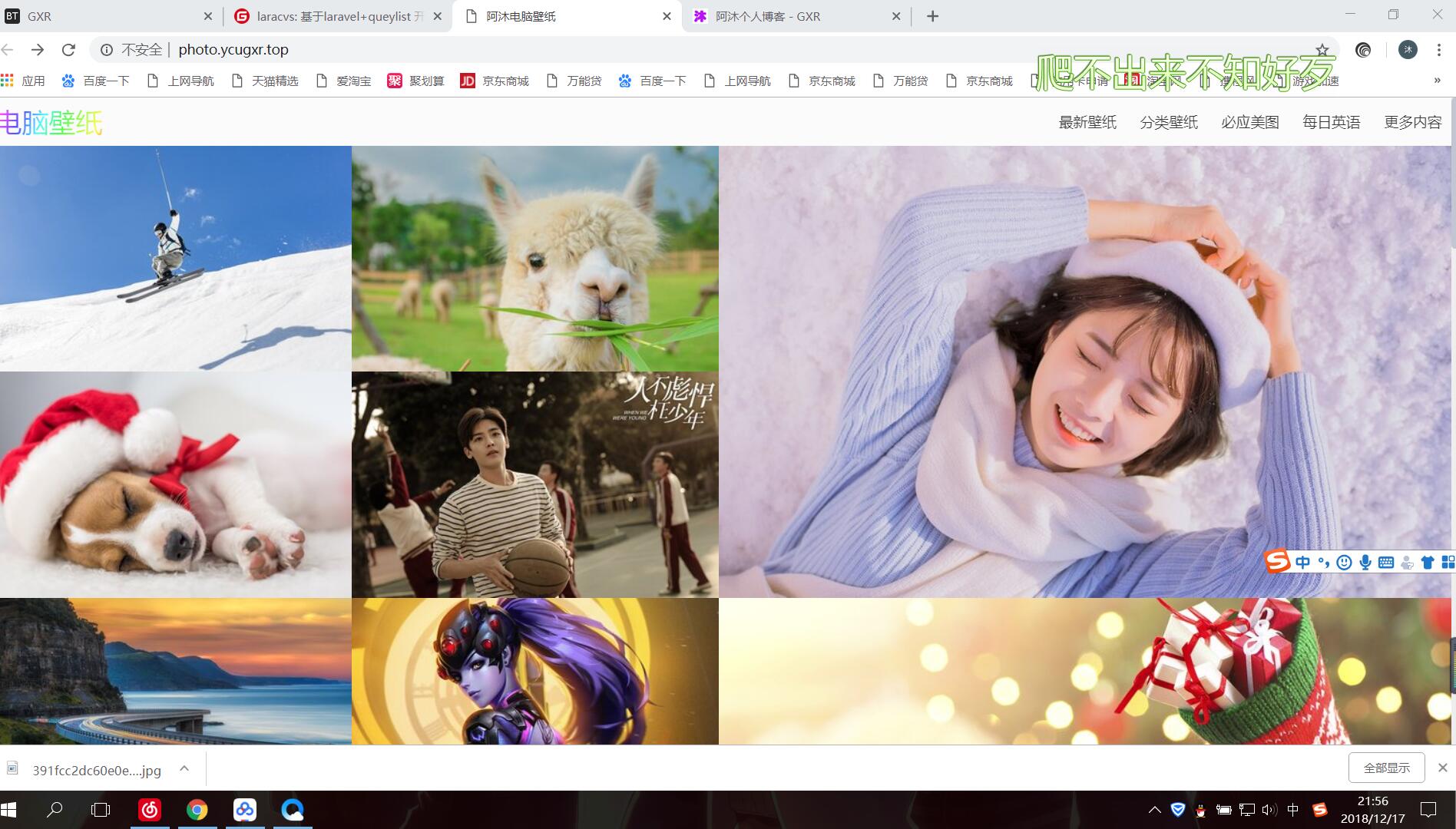Open the first 万能贷 bookmark
Image resolution: width=1456 pixels, height=829 pixels.
pyautogui.click(x=574, y=81)
